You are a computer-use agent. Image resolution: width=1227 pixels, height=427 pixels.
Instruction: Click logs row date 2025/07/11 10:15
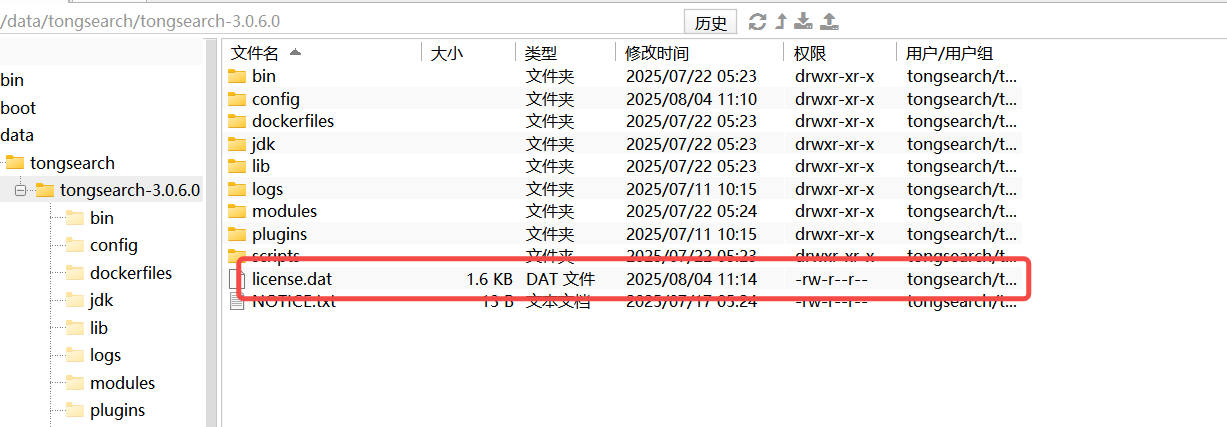pos(691,189)
